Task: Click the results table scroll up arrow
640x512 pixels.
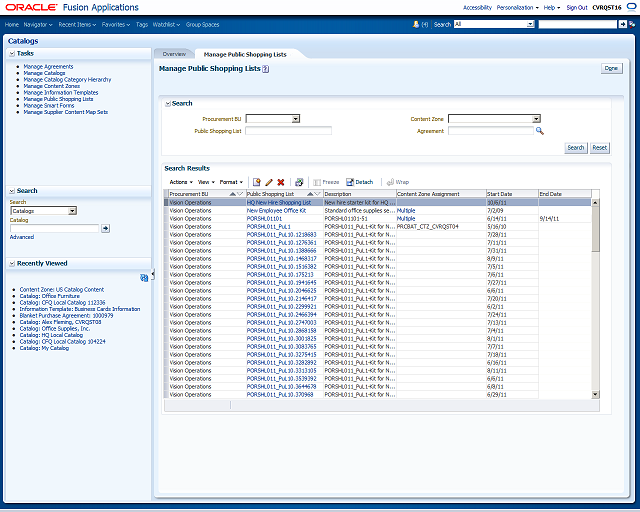Action: pos(595,203)
